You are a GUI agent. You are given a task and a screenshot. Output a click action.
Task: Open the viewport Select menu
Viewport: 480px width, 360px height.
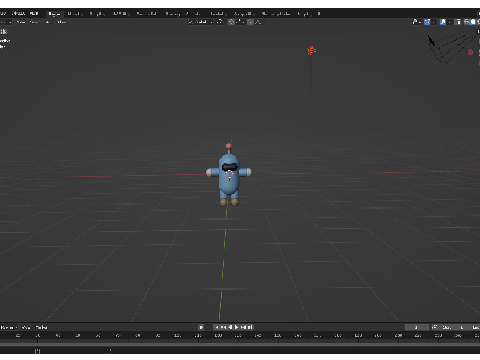[x=35, y=22]
